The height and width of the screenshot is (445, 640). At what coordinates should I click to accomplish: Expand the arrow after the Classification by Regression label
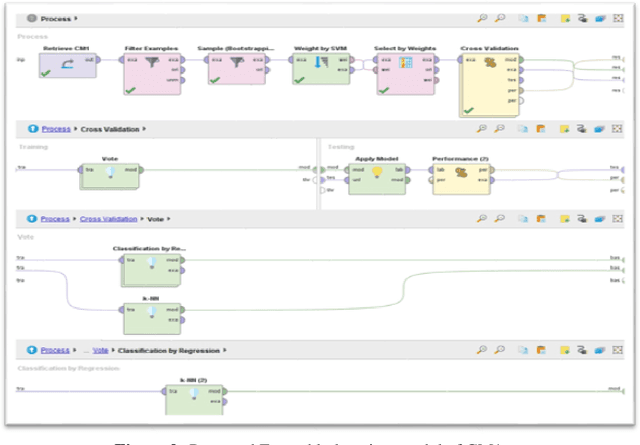224,350
